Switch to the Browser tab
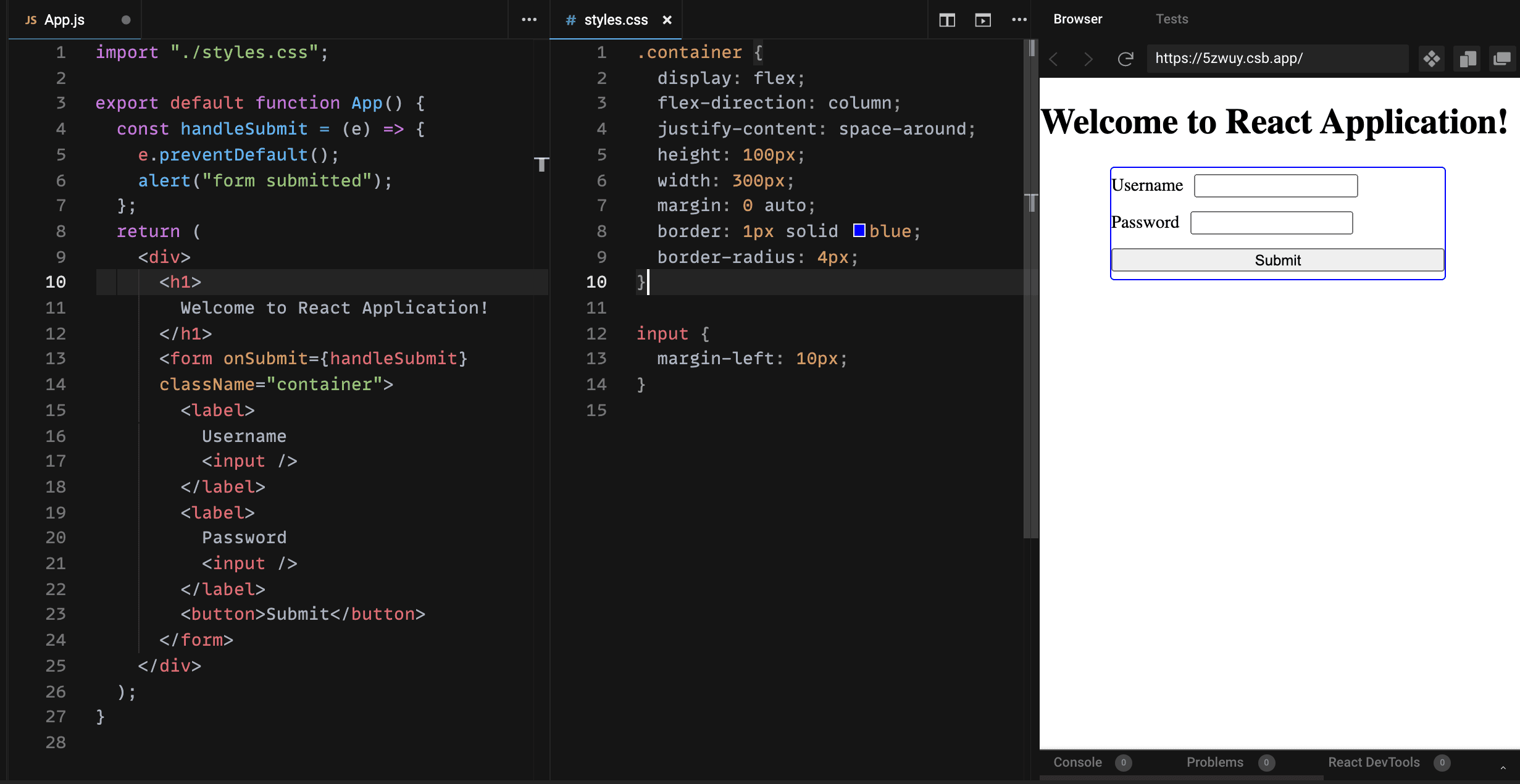The image size is (1520, 784). 1077,19
